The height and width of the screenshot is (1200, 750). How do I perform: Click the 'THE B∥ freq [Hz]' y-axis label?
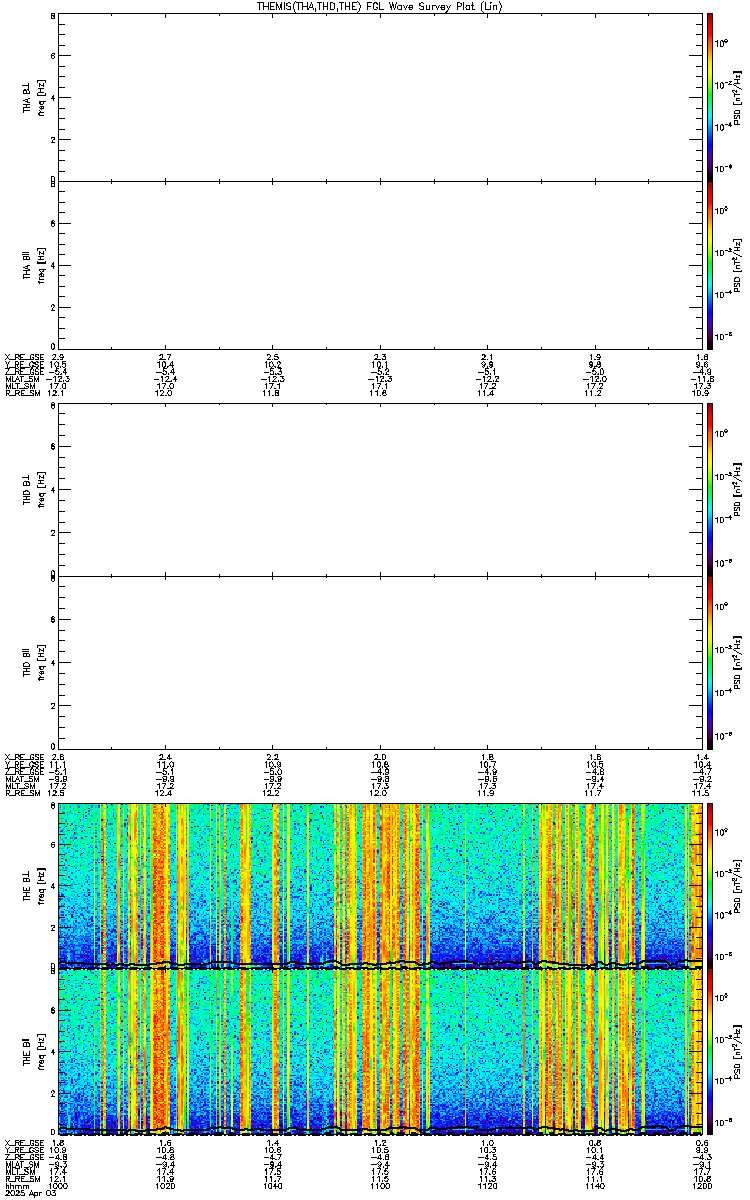(x=33, y=1052)
